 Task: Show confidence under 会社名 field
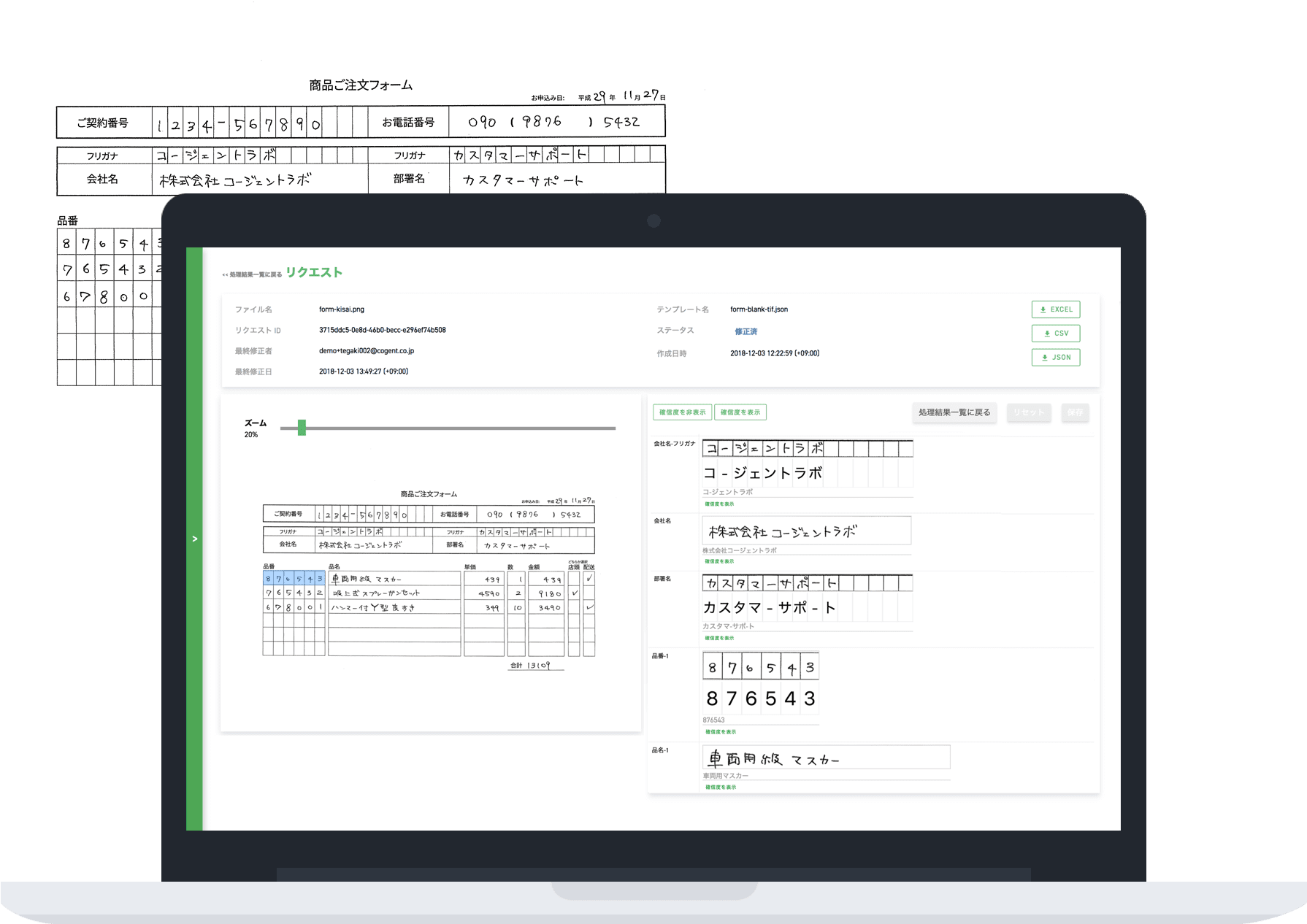719,561
